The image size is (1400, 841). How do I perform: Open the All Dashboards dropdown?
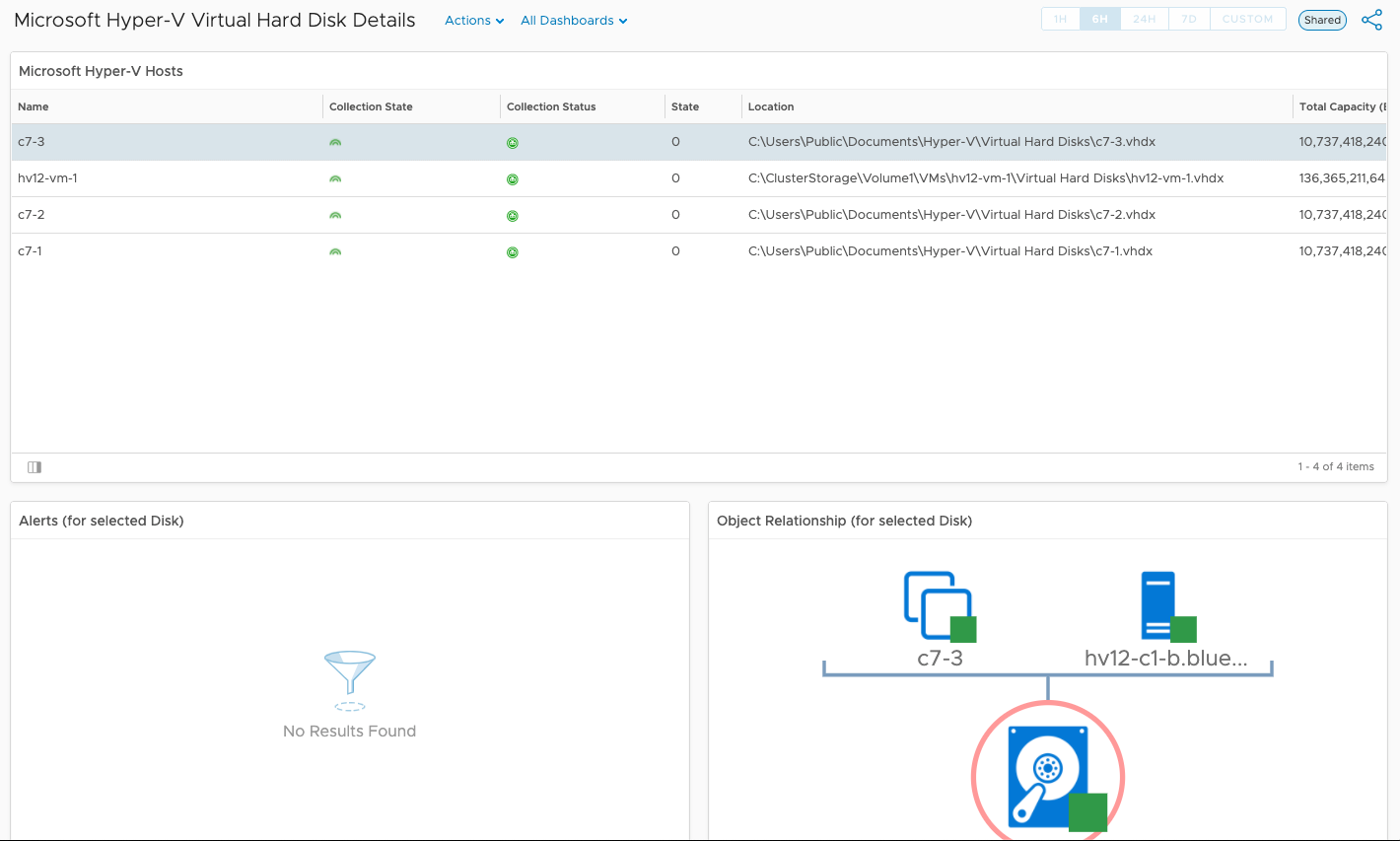click(574, 21)
